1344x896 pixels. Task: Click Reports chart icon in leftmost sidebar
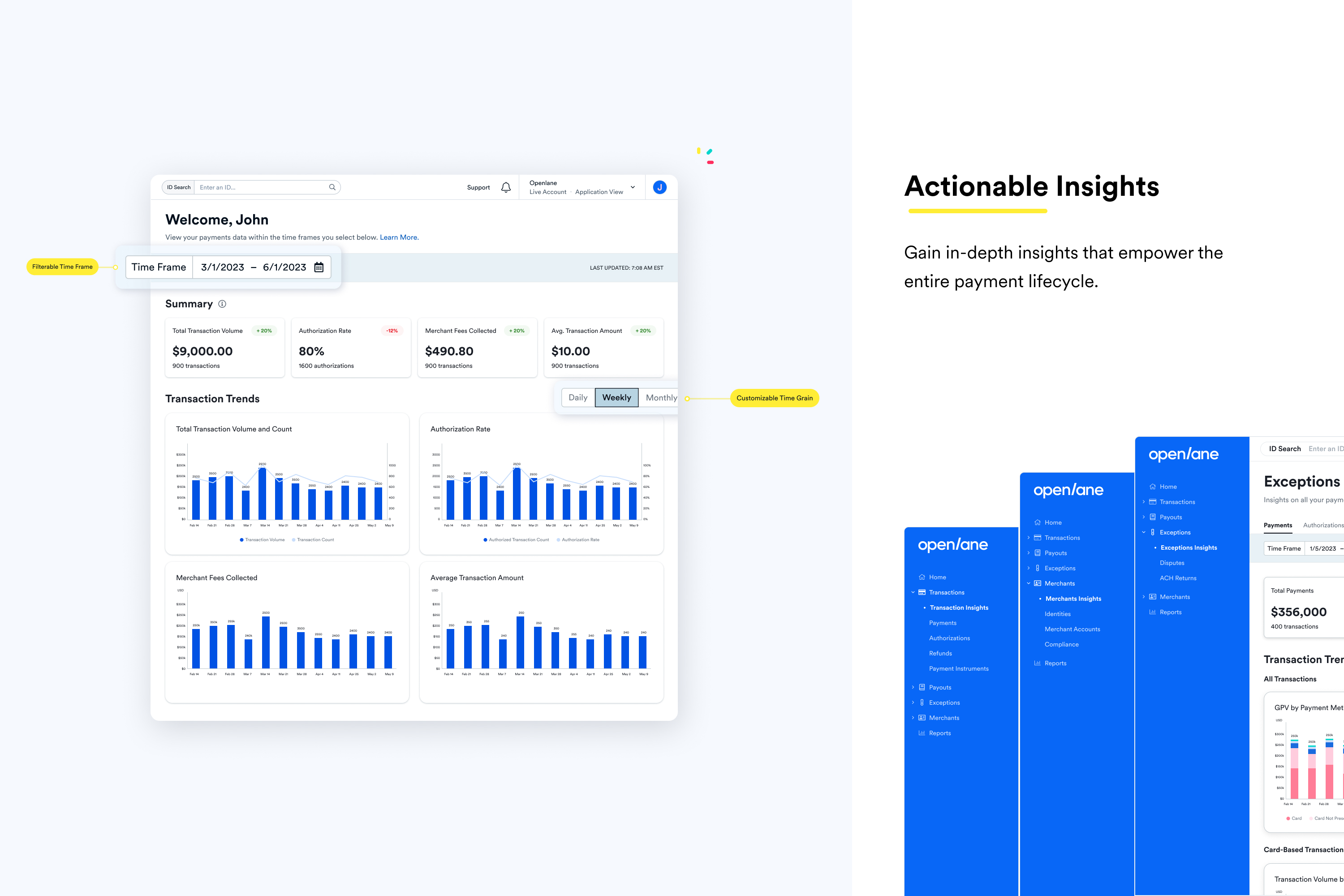(922, 733)
